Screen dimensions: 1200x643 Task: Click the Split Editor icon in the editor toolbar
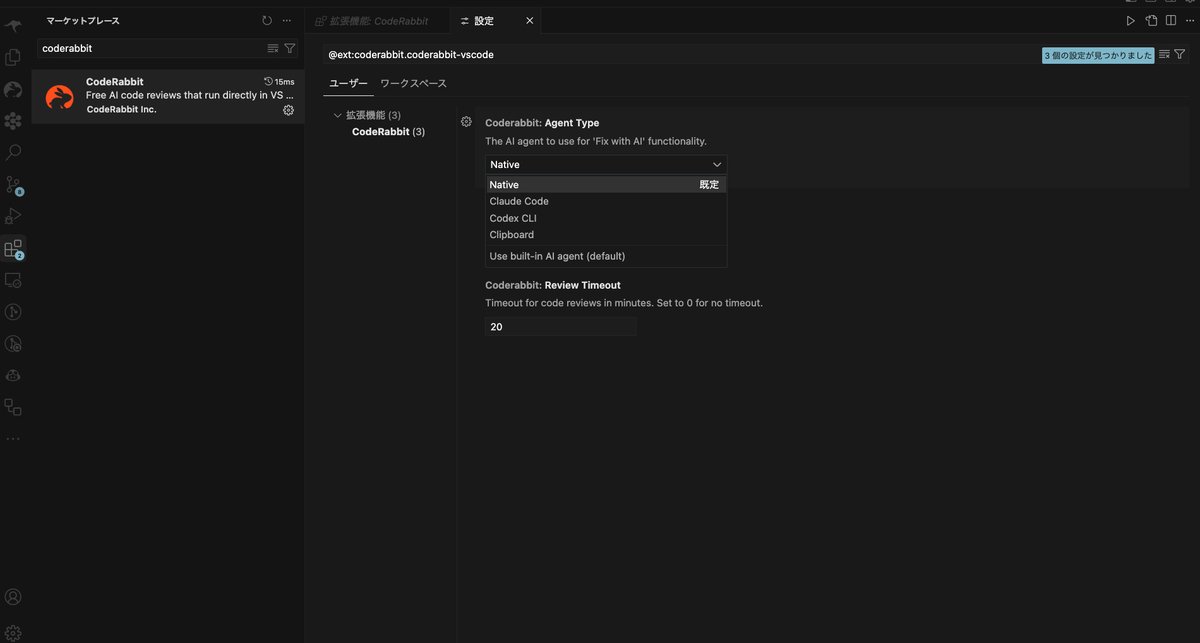[x=1171, y=19]
